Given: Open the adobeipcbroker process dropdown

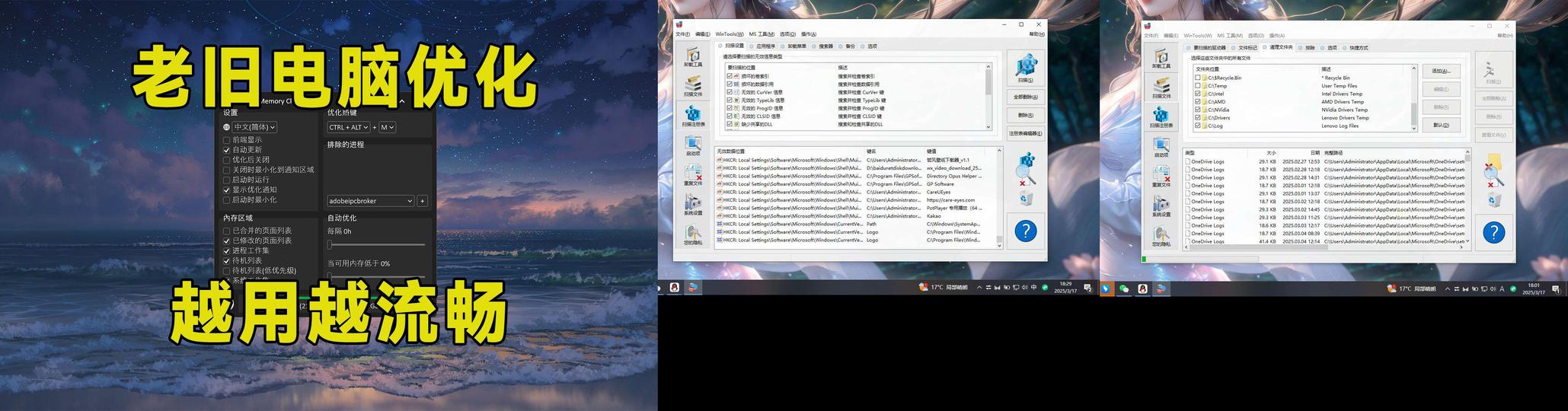Looking at the screenshot, I should [370, 201].
